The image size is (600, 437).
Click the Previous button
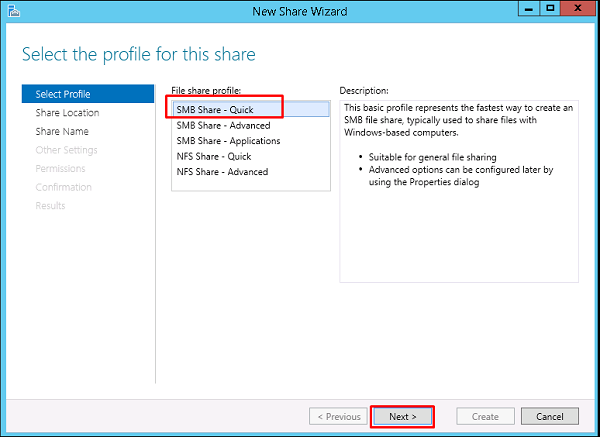click(338, 416)
